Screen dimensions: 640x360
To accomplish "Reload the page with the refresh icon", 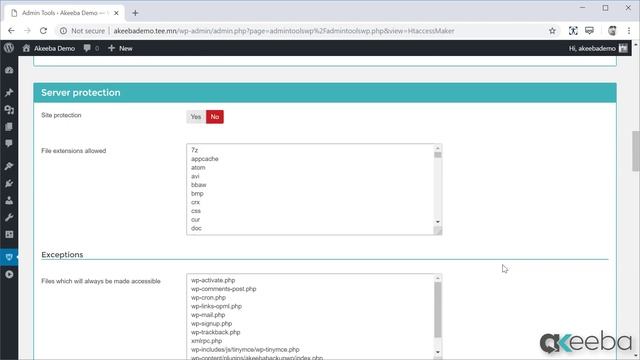I will pos(43,31).
